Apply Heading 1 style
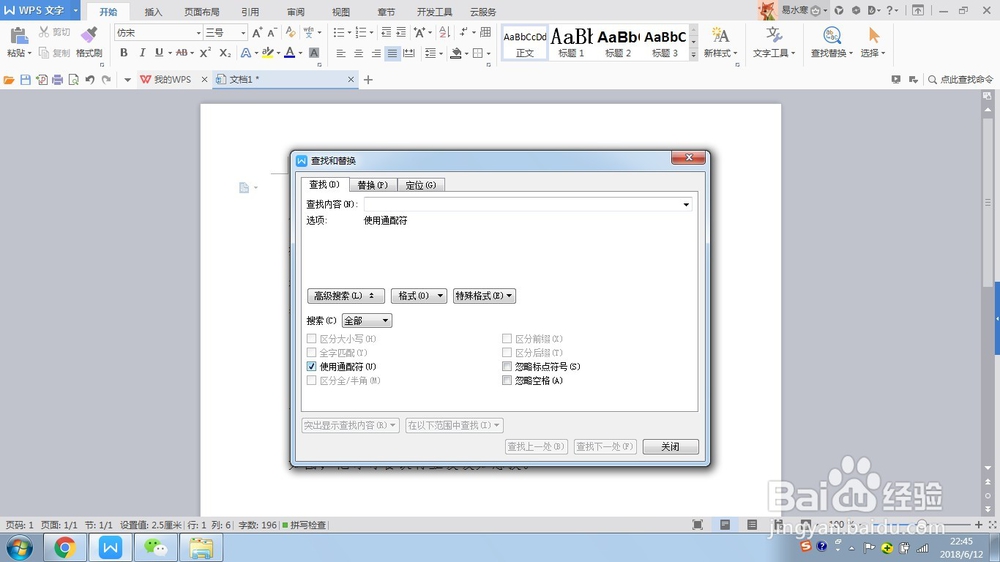This screenshot has height=562, width=1000. point(571,42)
